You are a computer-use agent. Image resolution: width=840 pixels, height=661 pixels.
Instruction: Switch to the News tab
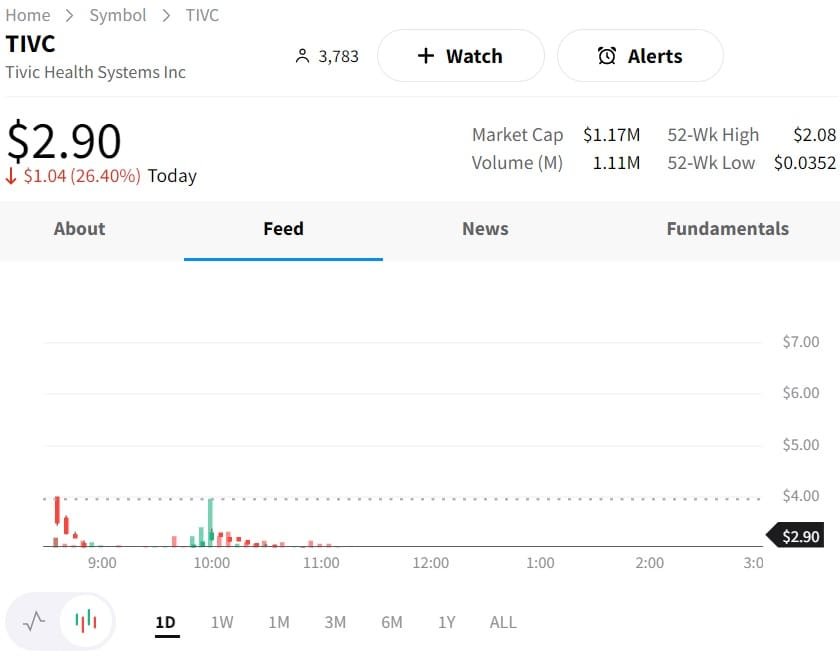coord(485,229)
